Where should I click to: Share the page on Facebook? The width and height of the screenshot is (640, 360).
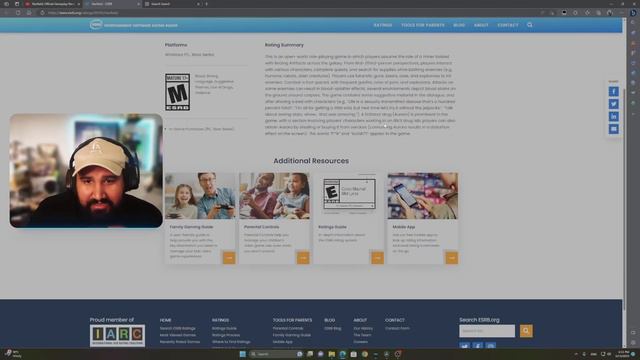613,91
